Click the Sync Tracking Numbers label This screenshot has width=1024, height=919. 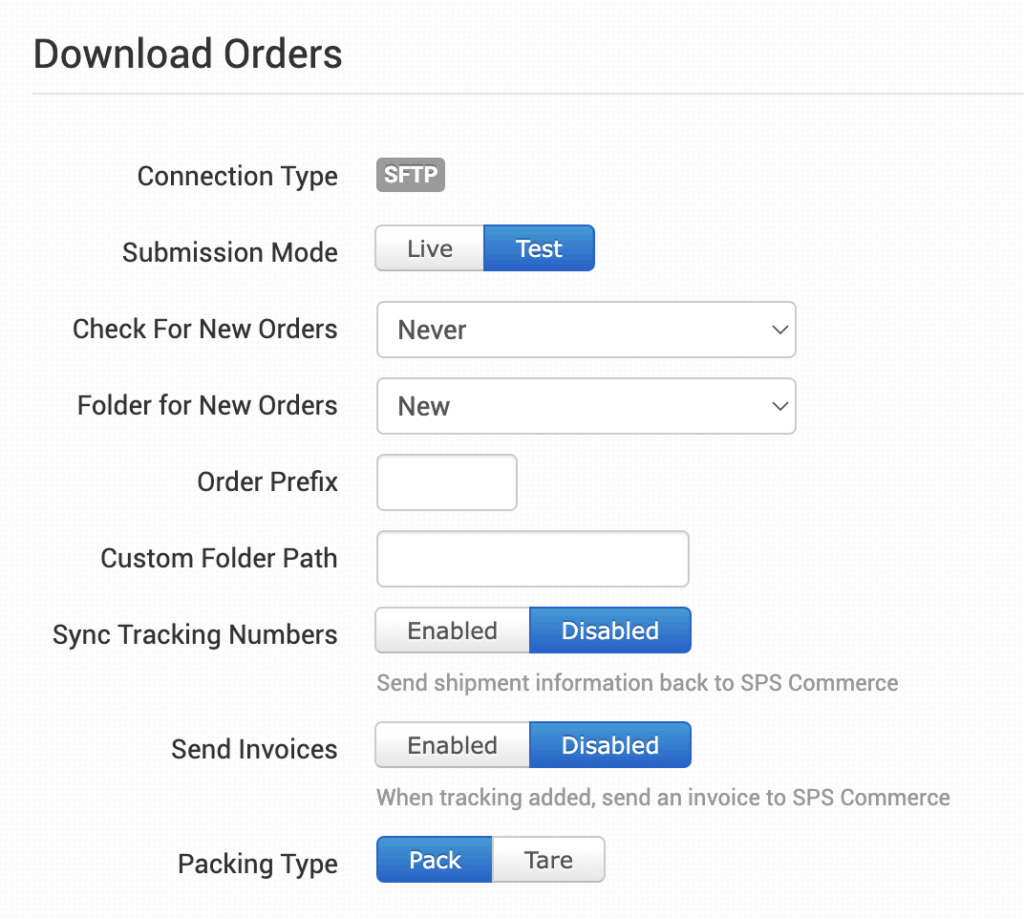(x=195, y=635)
